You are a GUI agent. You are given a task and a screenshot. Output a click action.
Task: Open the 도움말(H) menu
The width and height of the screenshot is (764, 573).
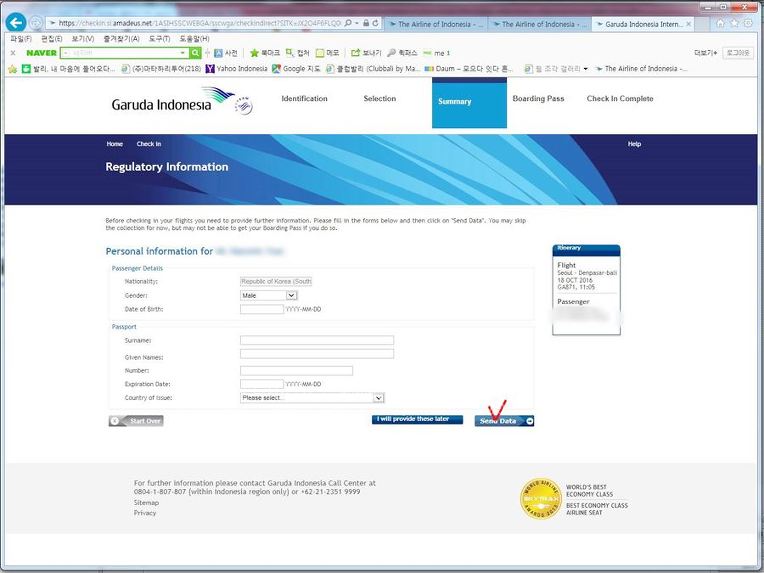click(194, 38)
